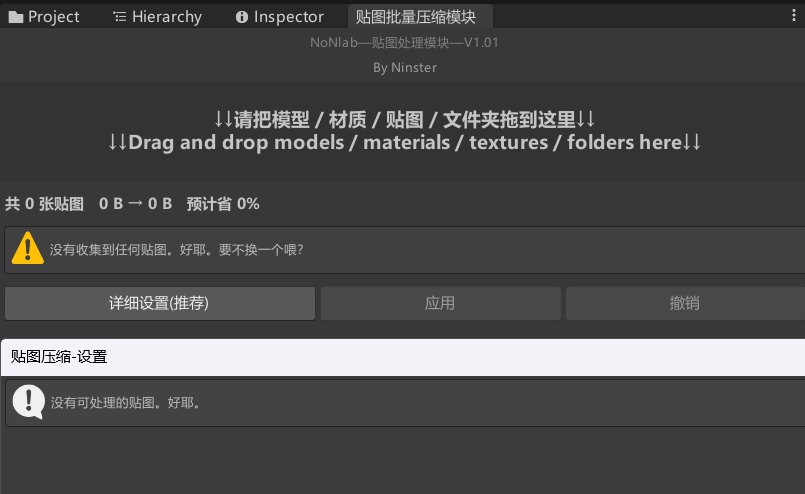Click the Inspector info icon
The height and width of the screenshot is (494, 805).
(242, 17)
